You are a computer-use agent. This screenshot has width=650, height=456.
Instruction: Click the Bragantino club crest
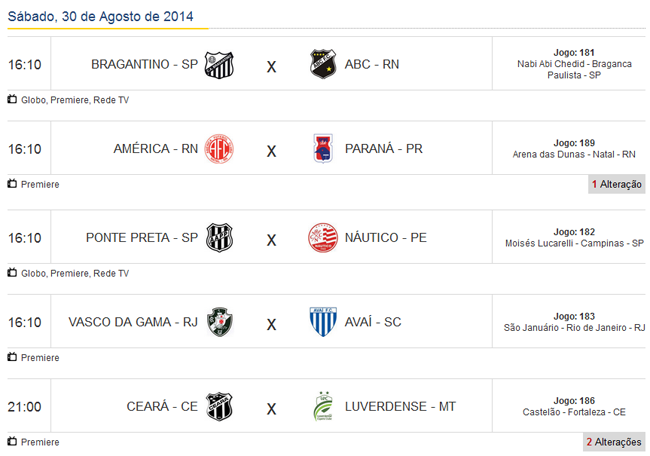(219, 65)
